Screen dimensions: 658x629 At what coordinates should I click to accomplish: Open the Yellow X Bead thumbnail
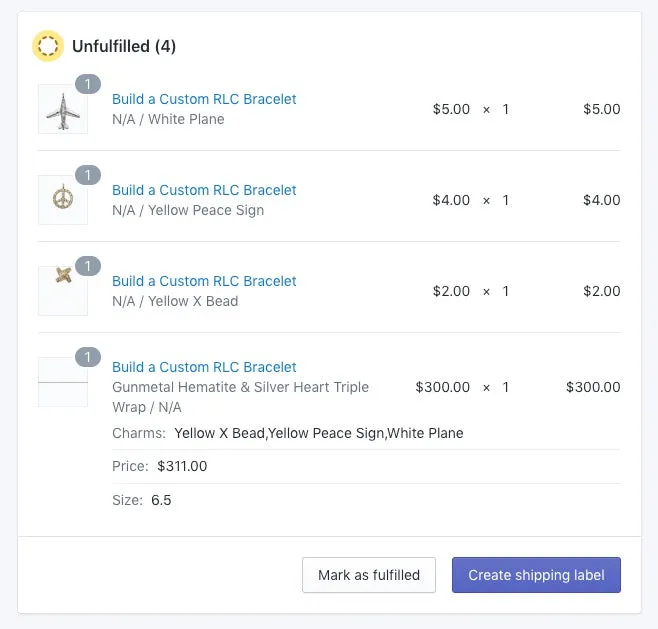[63, 291]
